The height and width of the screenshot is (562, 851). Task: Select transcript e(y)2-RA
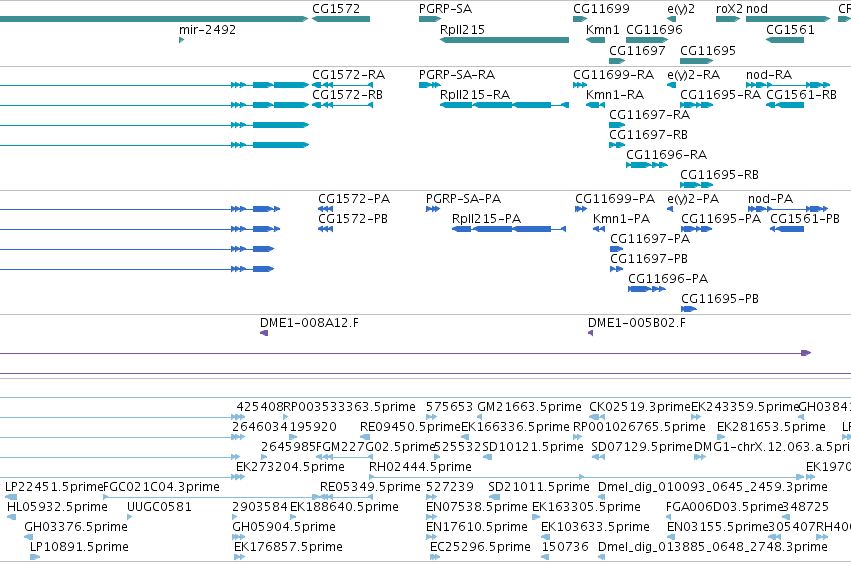coord(694,74)
